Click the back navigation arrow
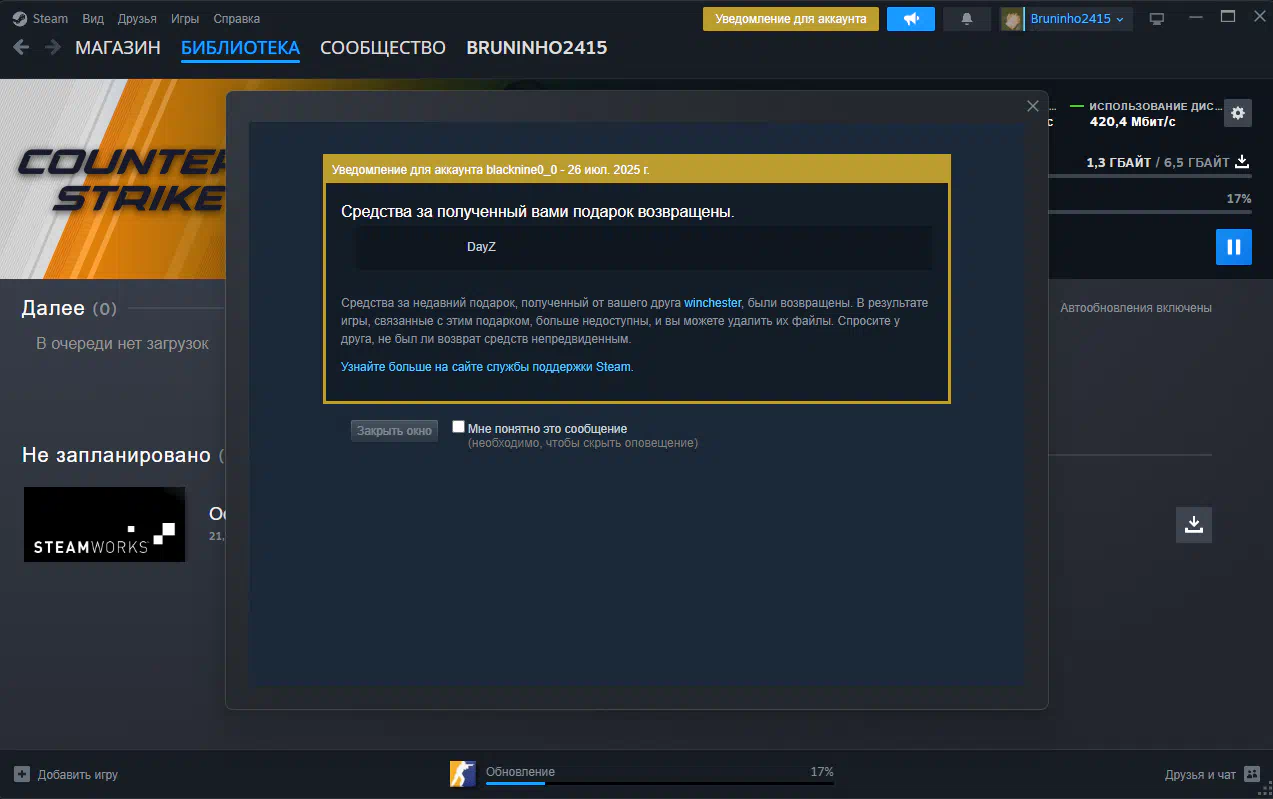This screenshot has height=799, width=1273. 21,47
